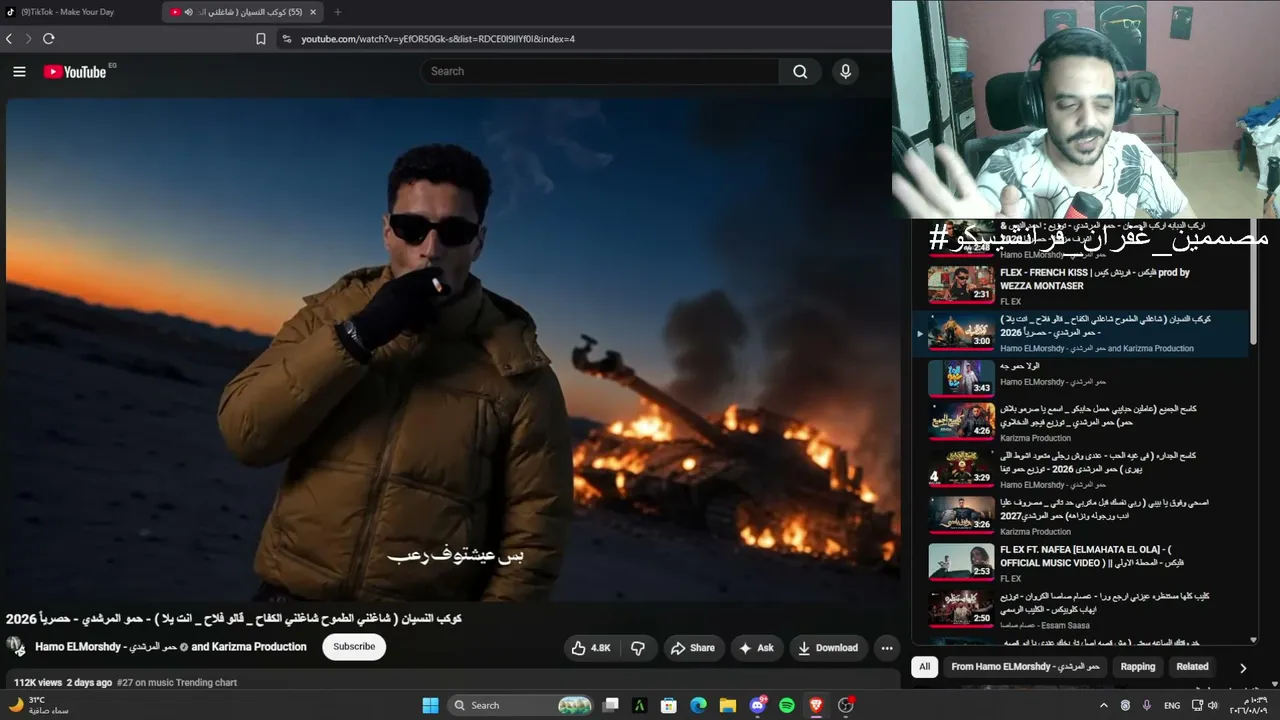Open the #27 on music Trending chart link
This screenshot has width=1280, height=720.
pos(177,683)
